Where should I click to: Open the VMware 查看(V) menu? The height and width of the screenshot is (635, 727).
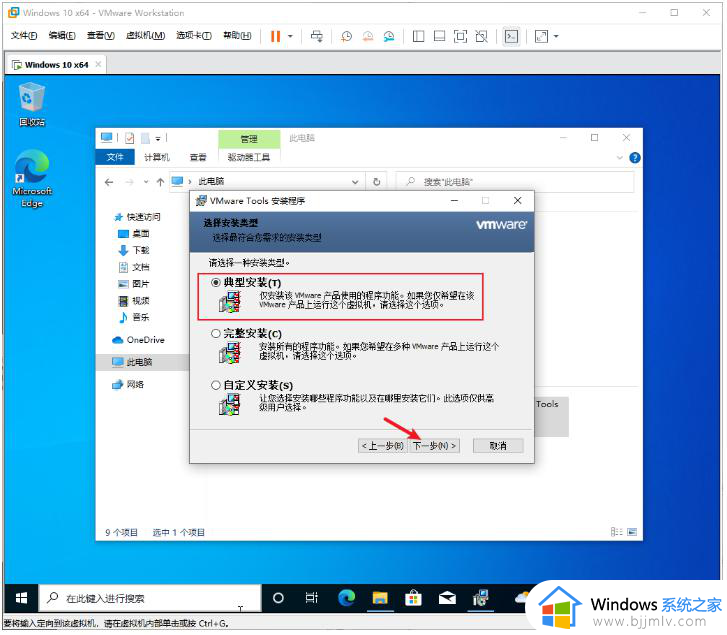pos(101,36)
